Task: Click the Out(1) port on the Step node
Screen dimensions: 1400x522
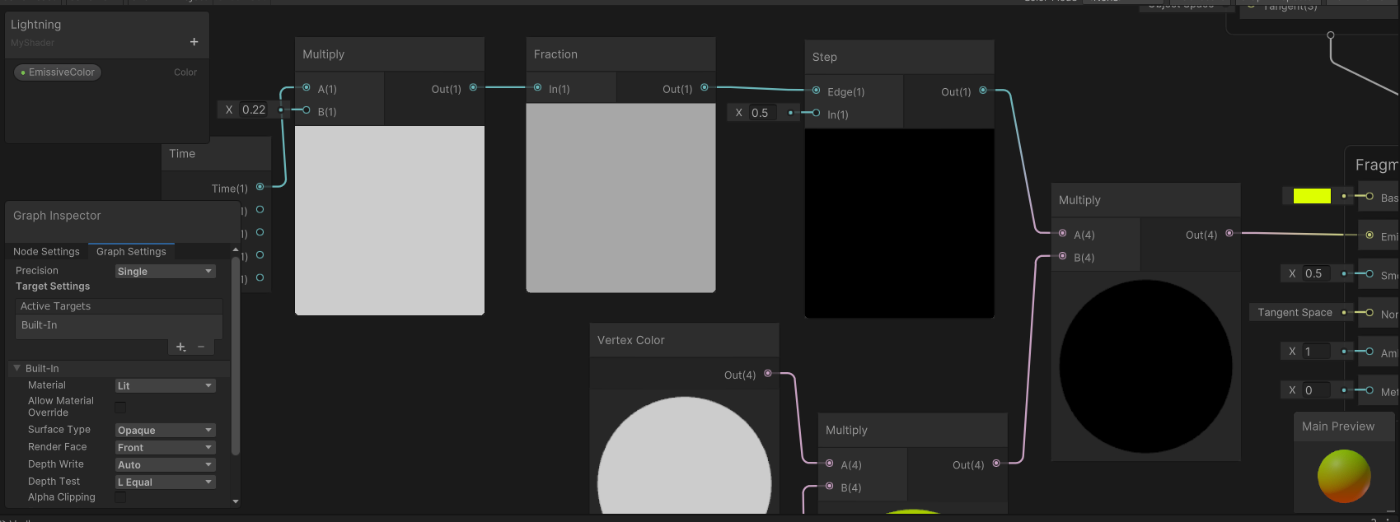Action: tap(983, 91)
